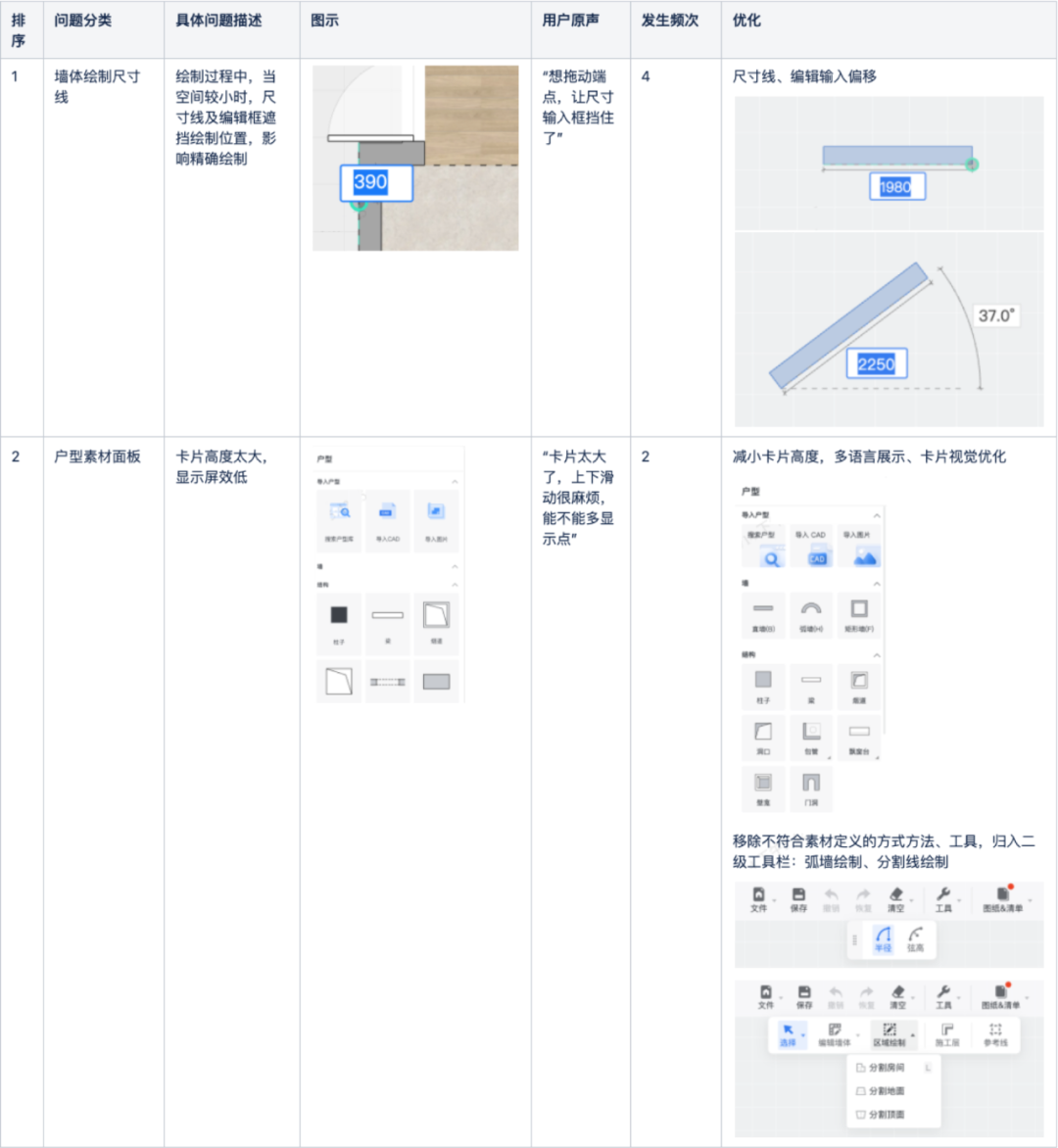Collapse 导入户型 section in the 图示 panel
Screen dimensions: 1058x1148
tap(455, 482)
